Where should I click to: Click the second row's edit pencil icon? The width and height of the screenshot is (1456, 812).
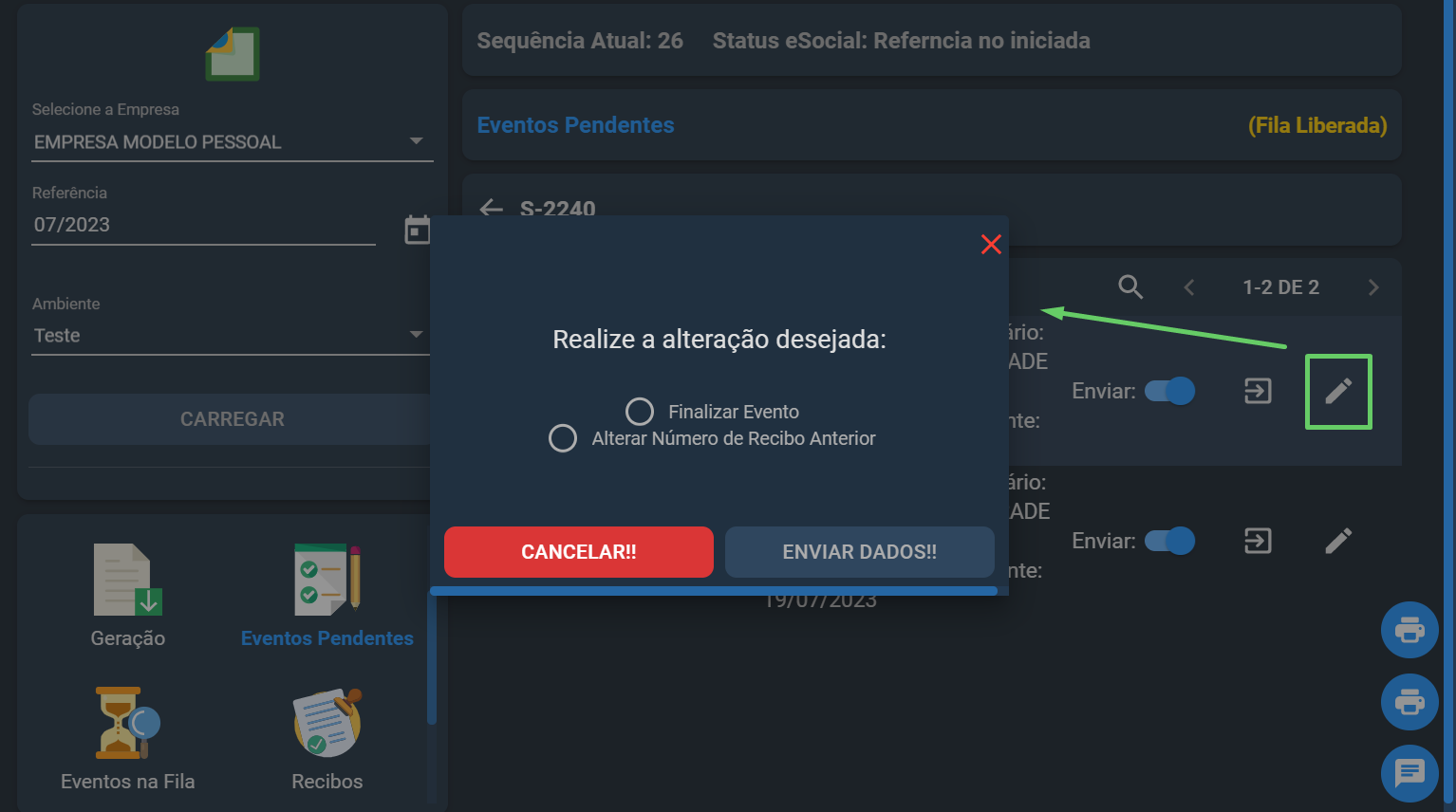[1338, 541]
